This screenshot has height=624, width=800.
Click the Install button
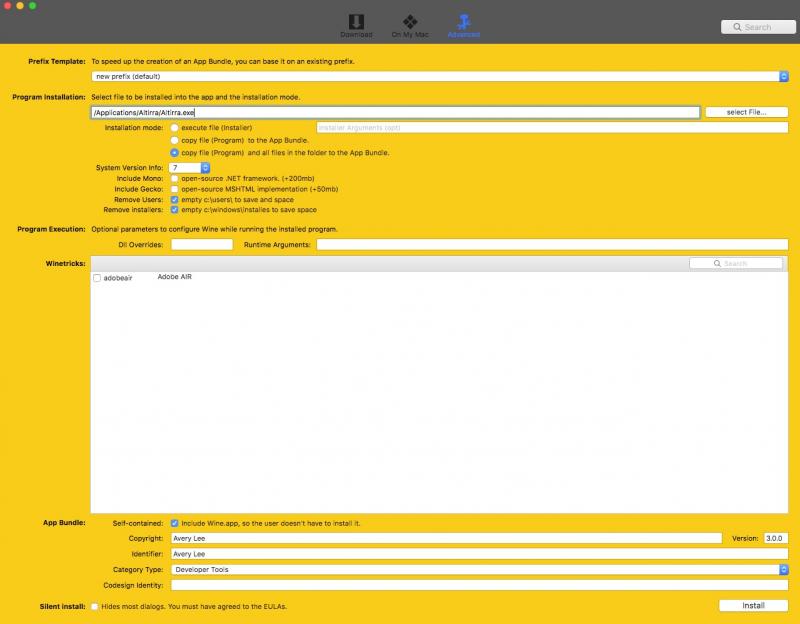pos(754,606)
